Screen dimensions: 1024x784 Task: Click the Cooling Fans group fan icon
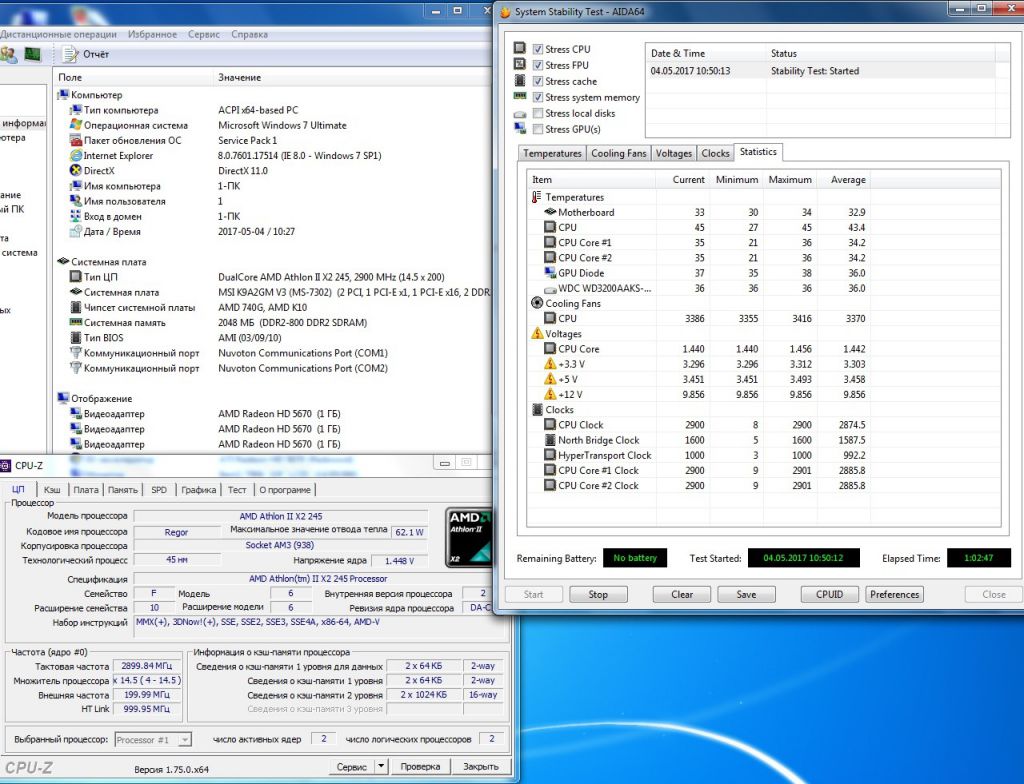[537, 303]
